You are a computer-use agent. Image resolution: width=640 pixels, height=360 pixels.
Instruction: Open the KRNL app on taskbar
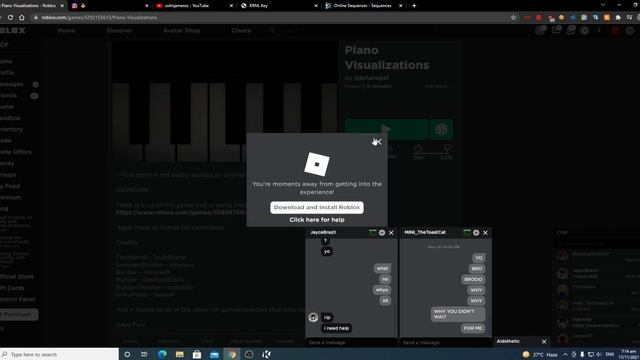point(266,354)
